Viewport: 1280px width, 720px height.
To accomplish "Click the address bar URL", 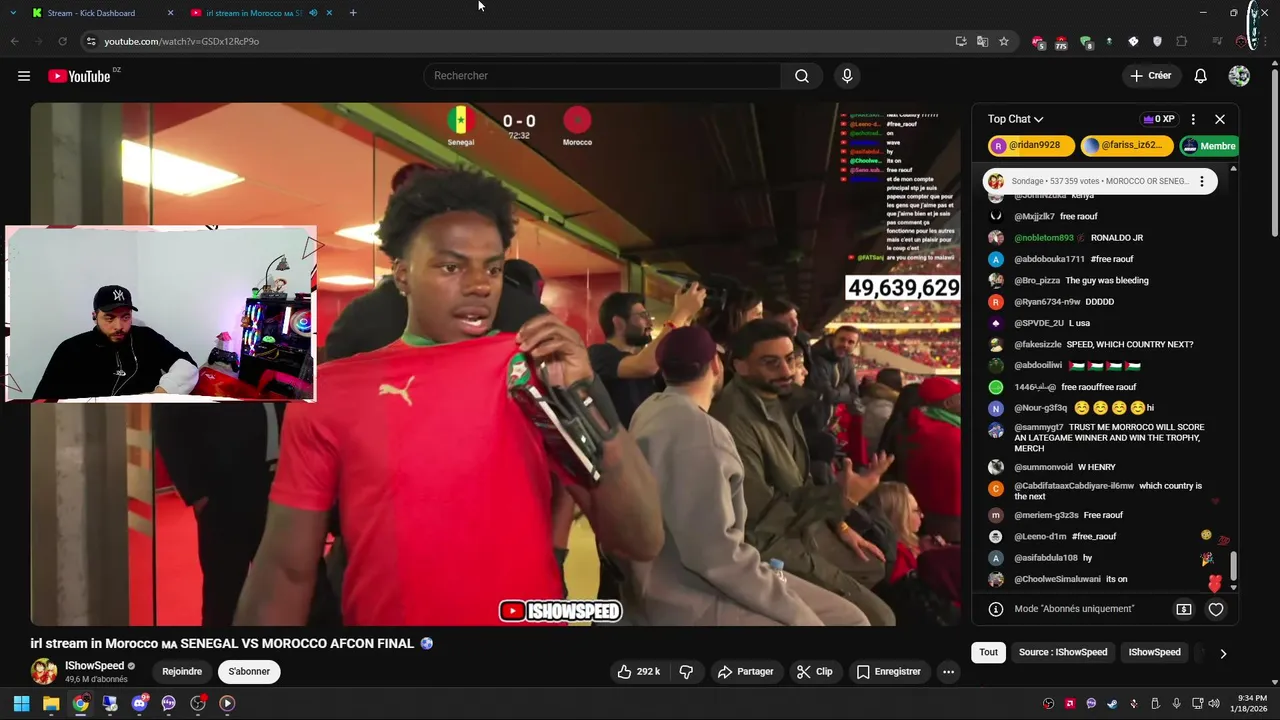I will click(x=181, y=41).
